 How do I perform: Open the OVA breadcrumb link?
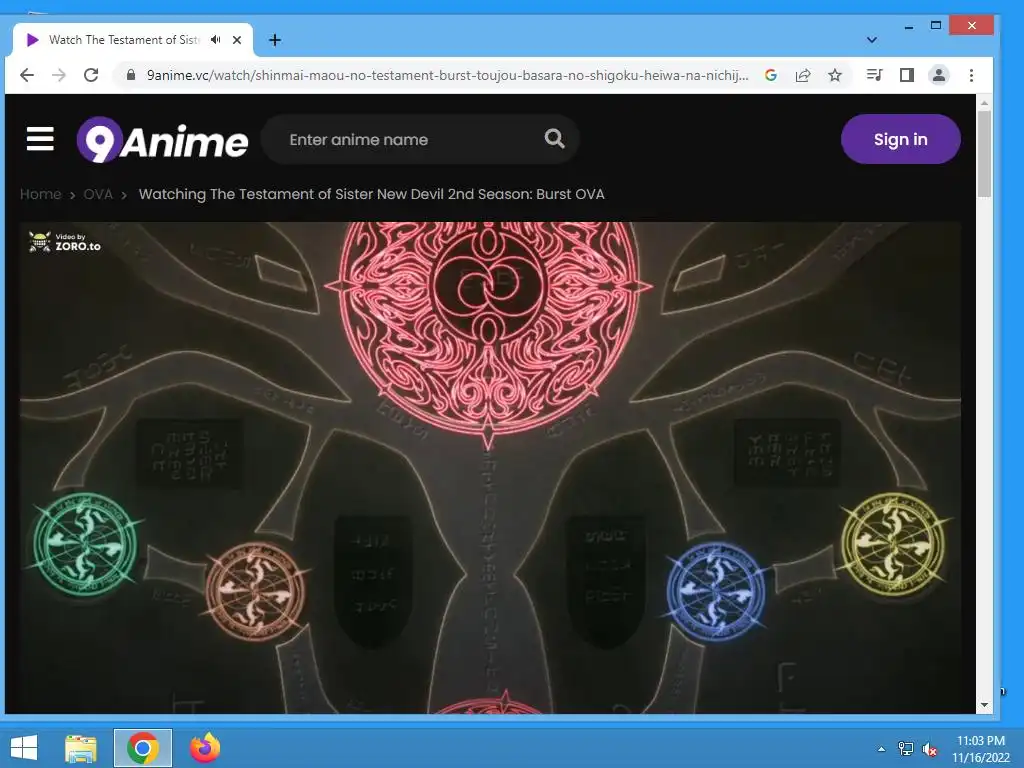[x=98, y=194]
